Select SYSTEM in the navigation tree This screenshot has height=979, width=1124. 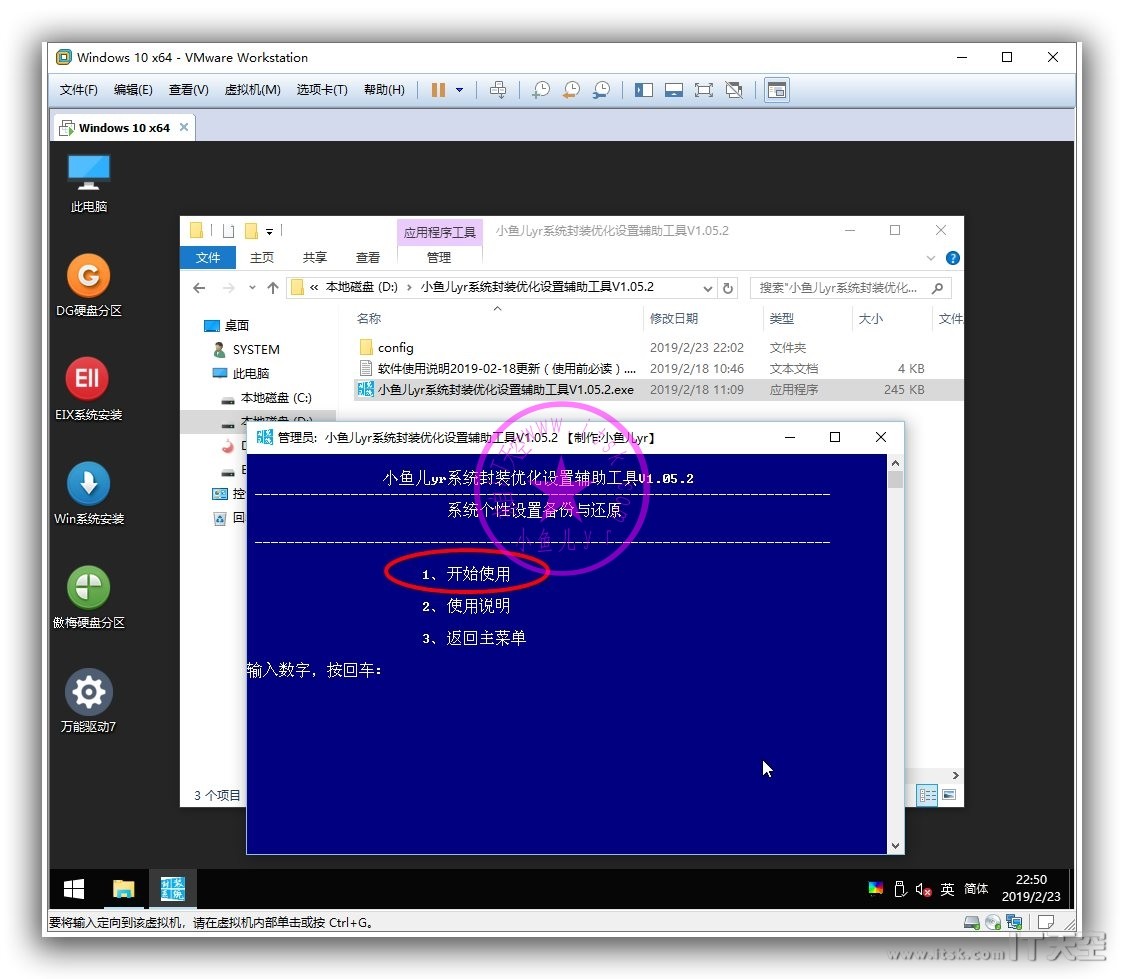tap(247, 349)
